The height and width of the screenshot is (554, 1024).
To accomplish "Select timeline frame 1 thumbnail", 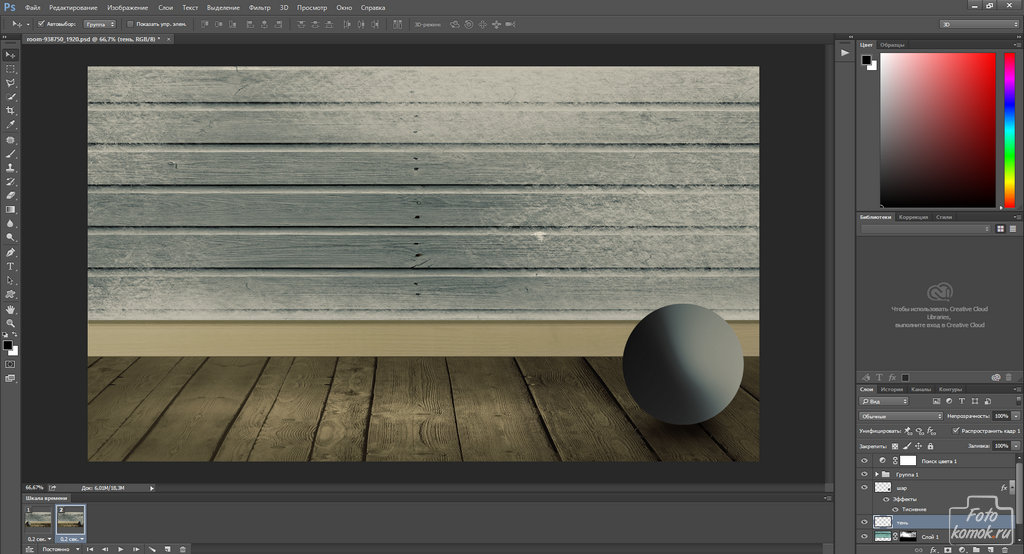I will pos(39,520).
